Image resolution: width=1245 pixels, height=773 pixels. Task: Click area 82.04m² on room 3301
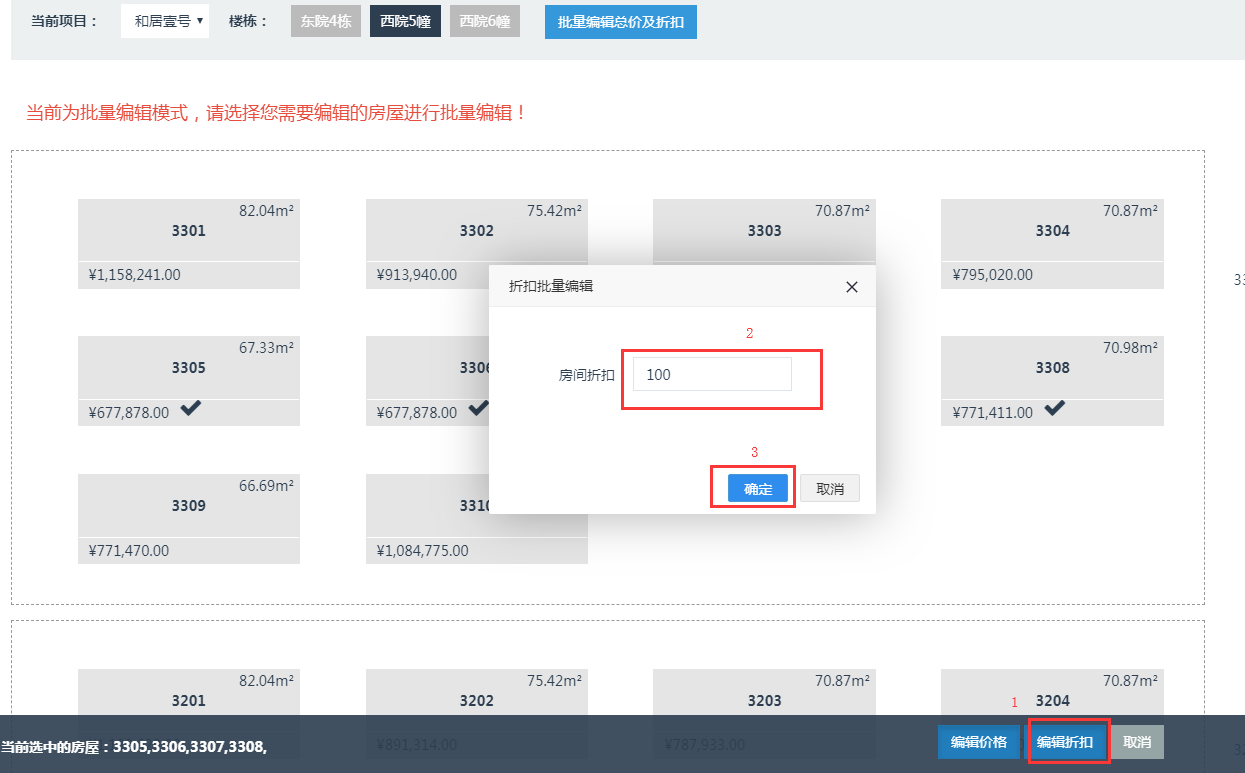pos(266,210)
